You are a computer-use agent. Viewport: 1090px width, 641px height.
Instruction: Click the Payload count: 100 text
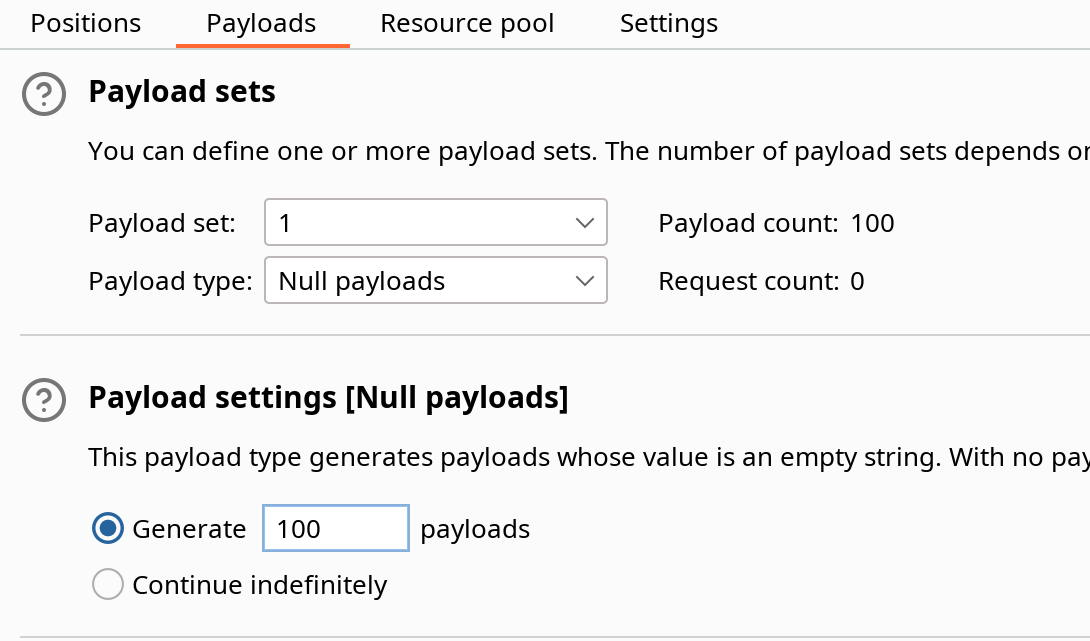[776, 223]
